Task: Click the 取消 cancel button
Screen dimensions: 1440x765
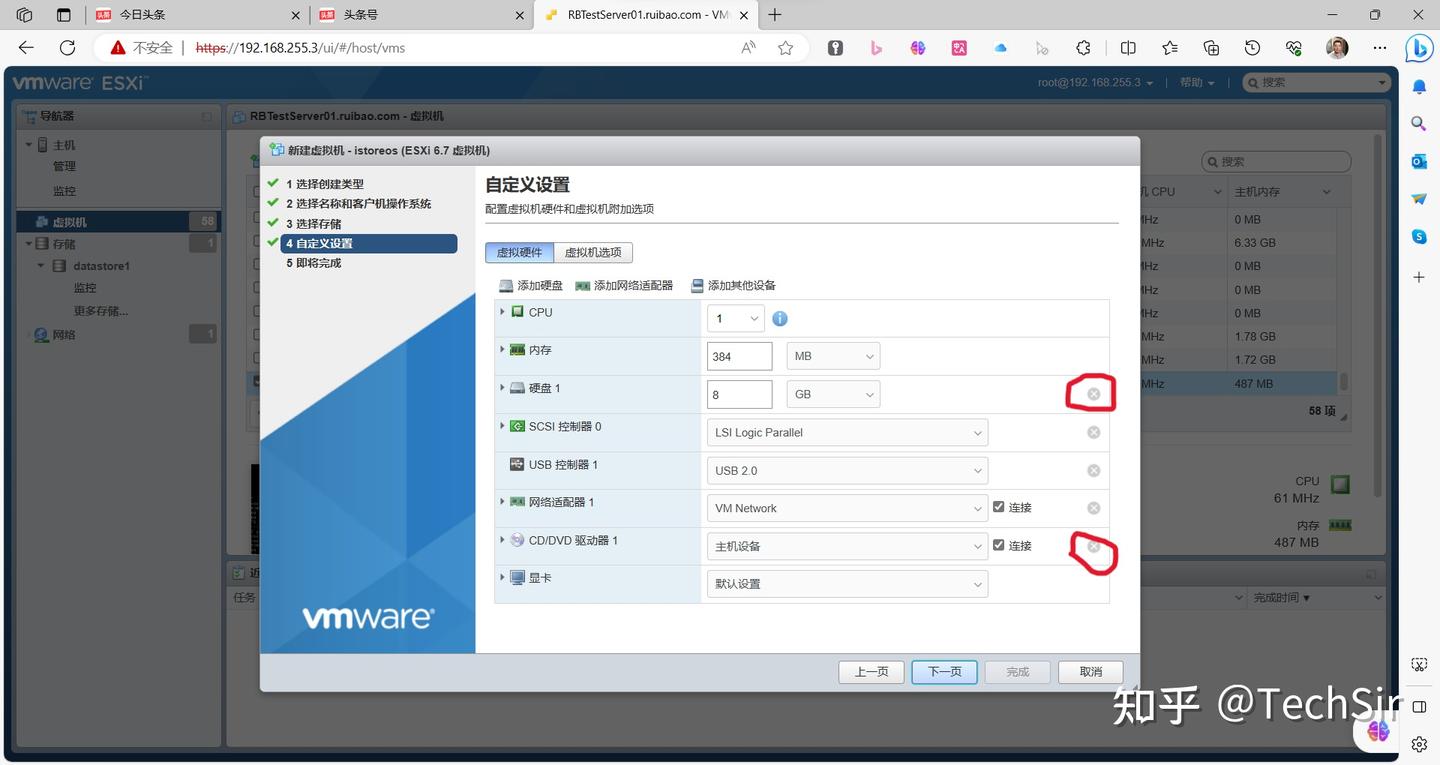Action: point(1090,672)
